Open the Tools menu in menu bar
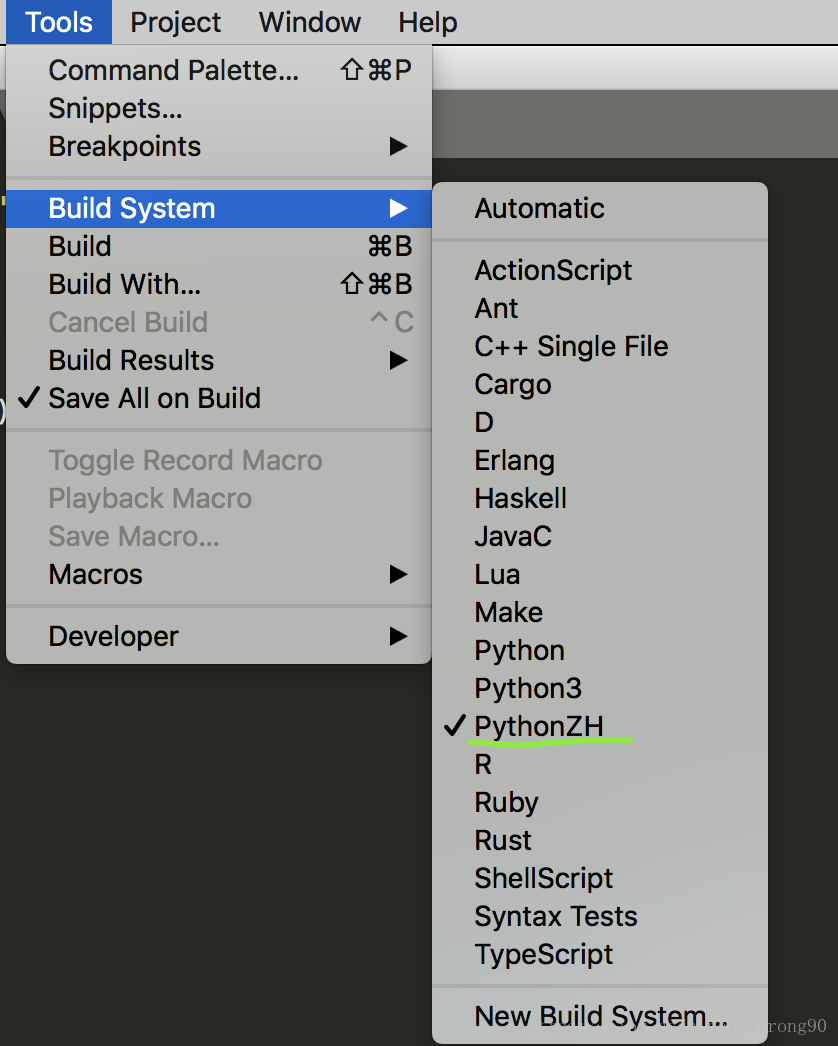Screen dimensions: 838x1046 point(59,22)
